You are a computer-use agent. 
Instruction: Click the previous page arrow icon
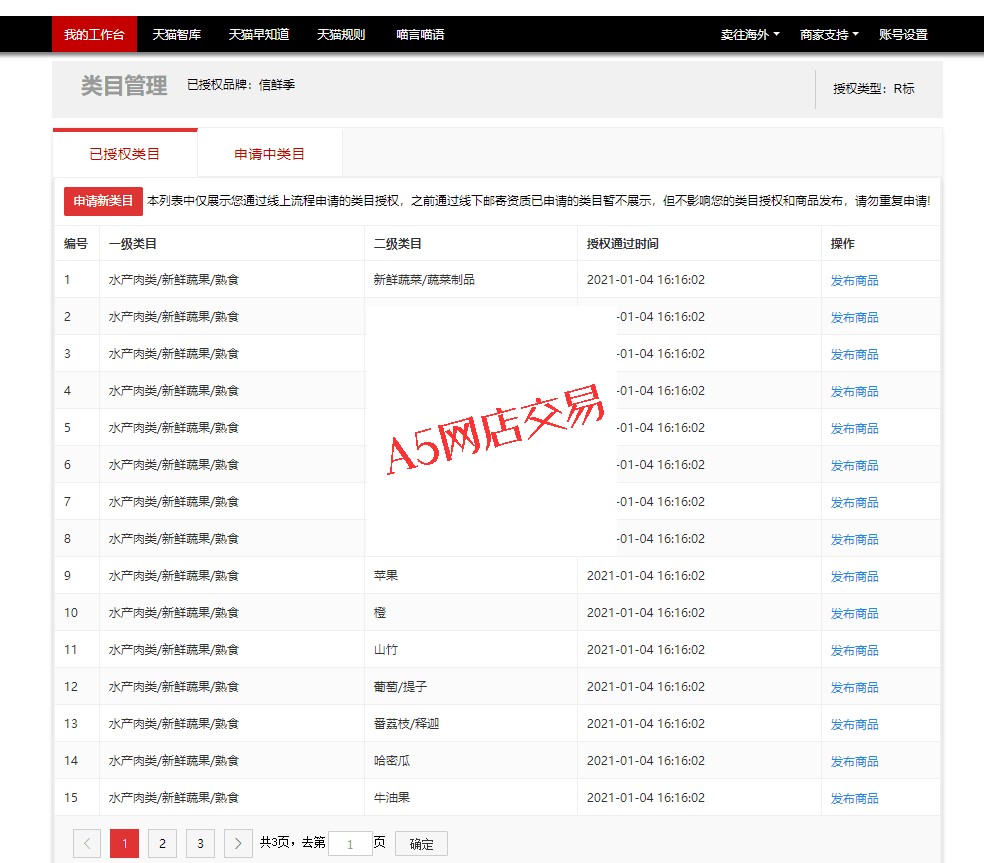[x=87, y=844]
